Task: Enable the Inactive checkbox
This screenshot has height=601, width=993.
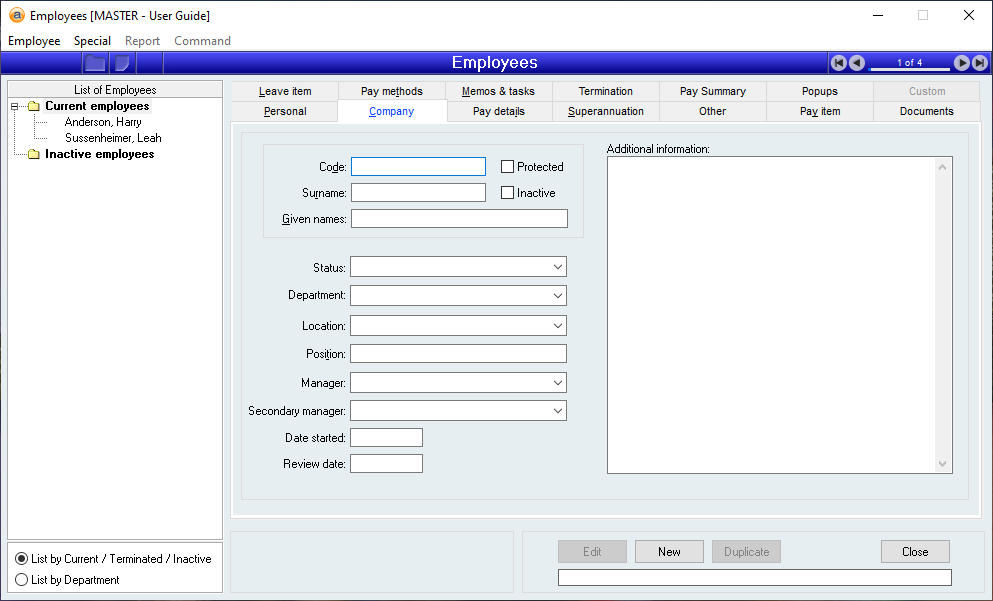Action: pos(508,193)
